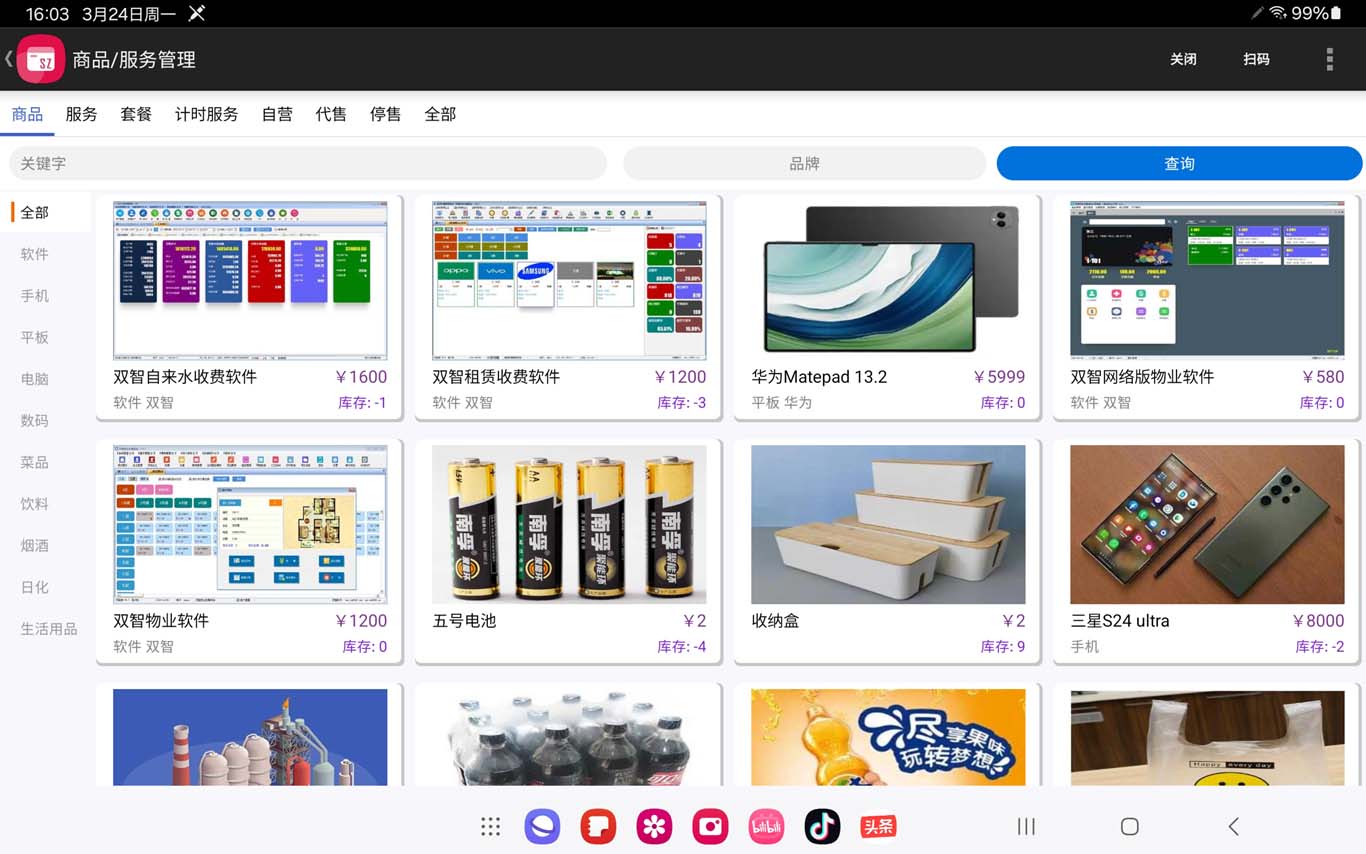
Task: Switch to the 代售 tab
Action: pos(331,114)
